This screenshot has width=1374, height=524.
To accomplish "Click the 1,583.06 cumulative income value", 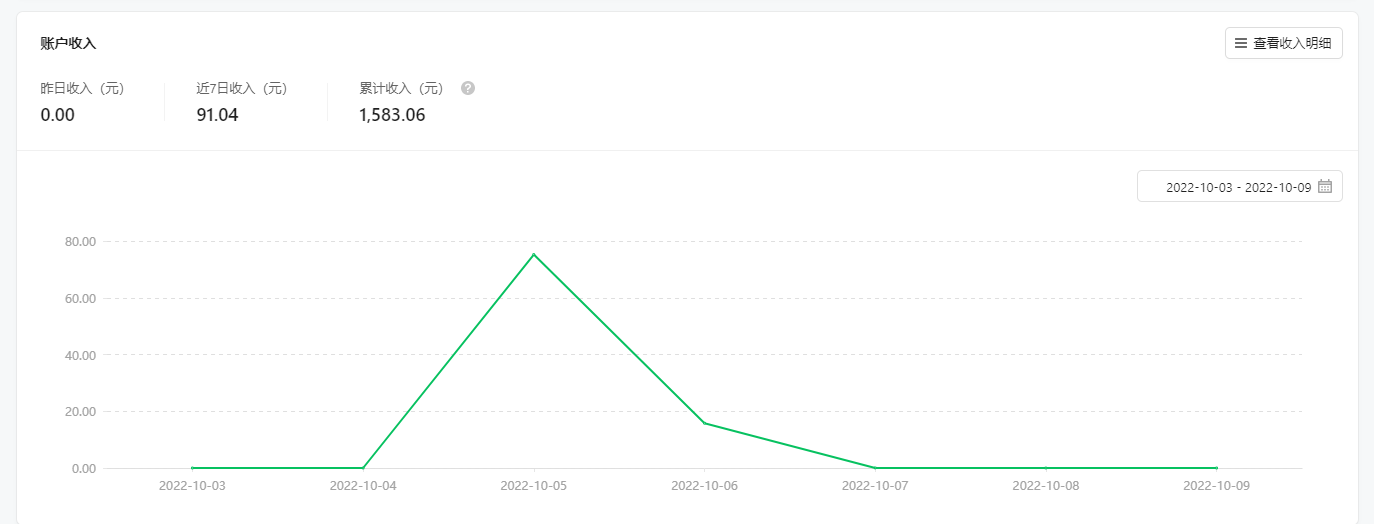I will [x=392, y=115].
